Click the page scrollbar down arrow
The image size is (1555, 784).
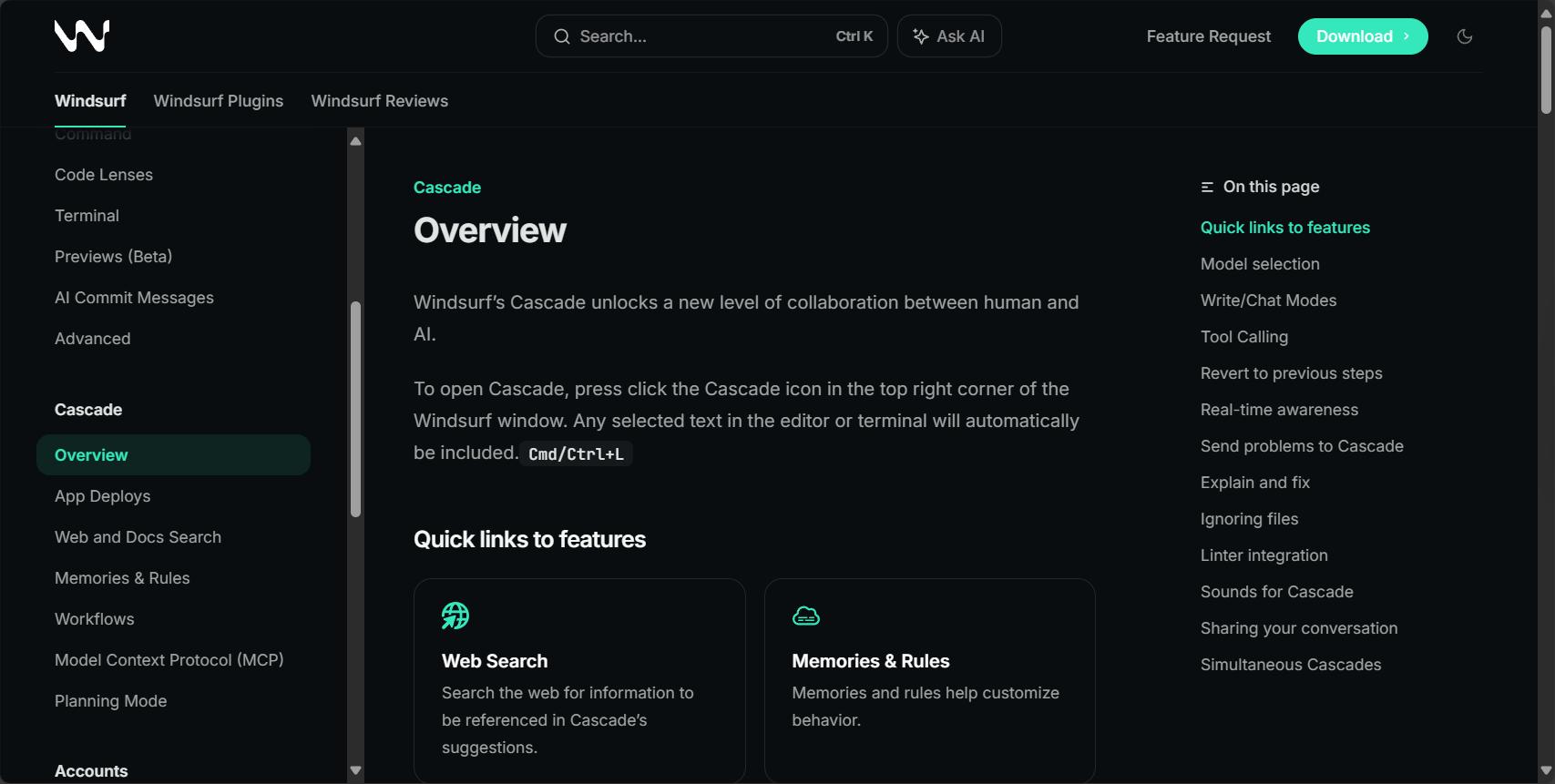click(1546, 772)
